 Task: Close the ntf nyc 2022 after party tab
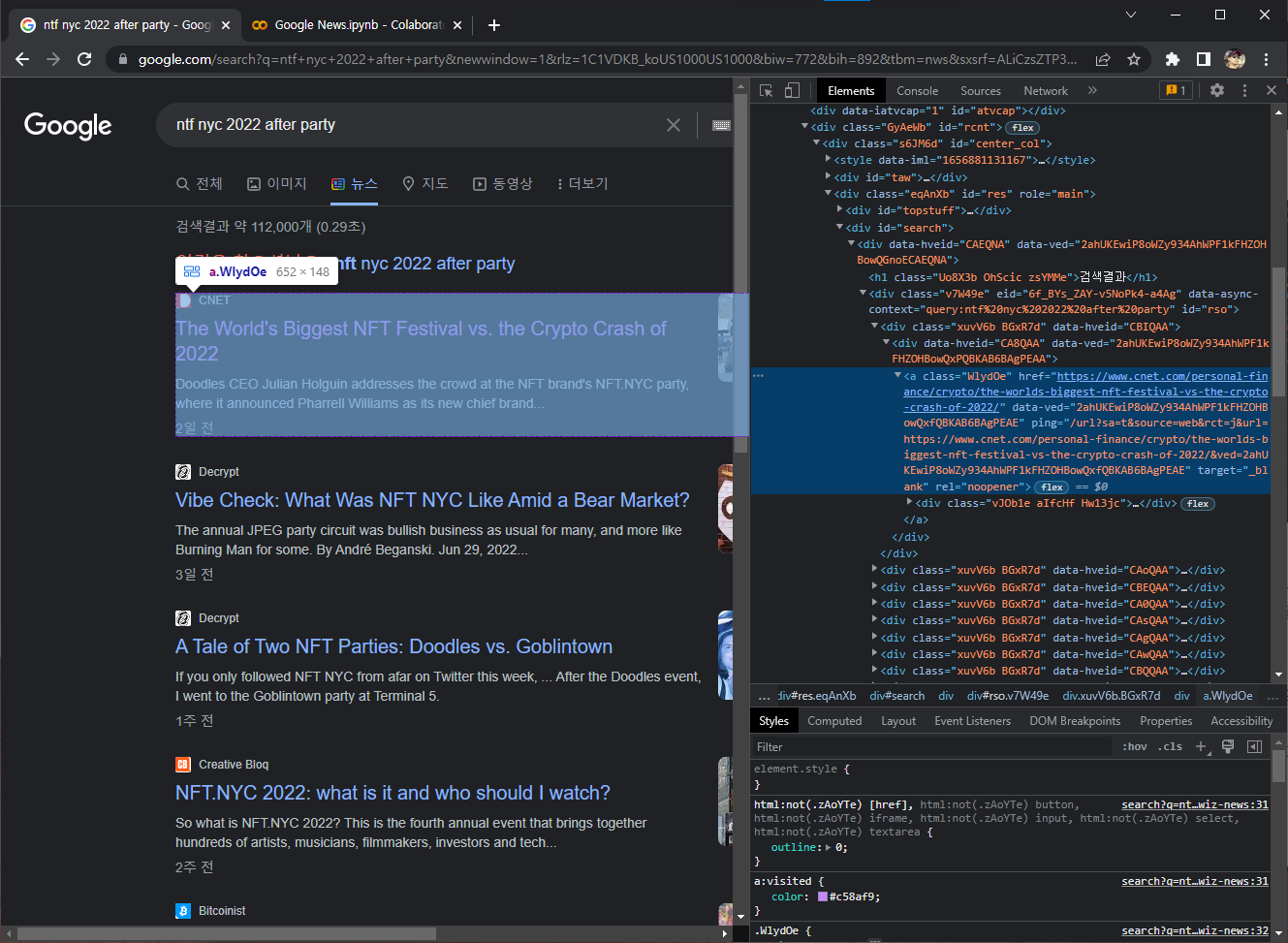coord(226,25)
